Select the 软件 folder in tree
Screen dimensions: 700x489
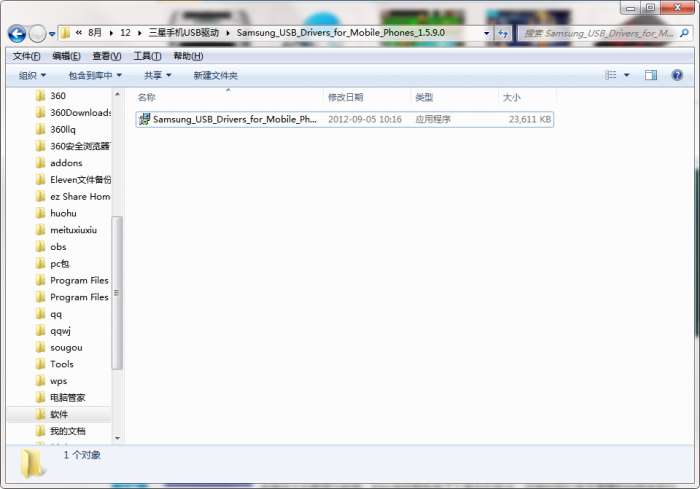58,414
